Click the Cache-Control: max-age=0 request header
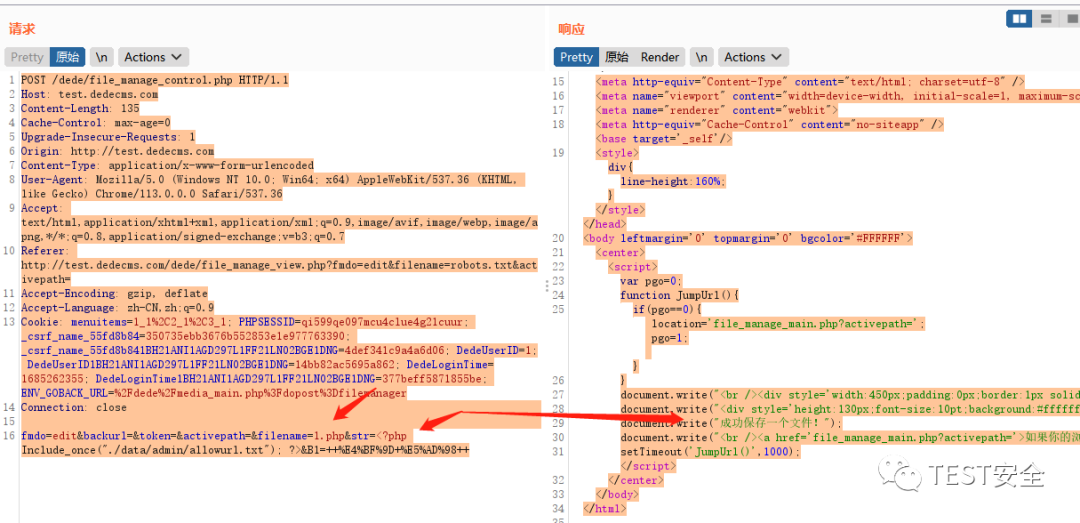 (x=96, y=123)
